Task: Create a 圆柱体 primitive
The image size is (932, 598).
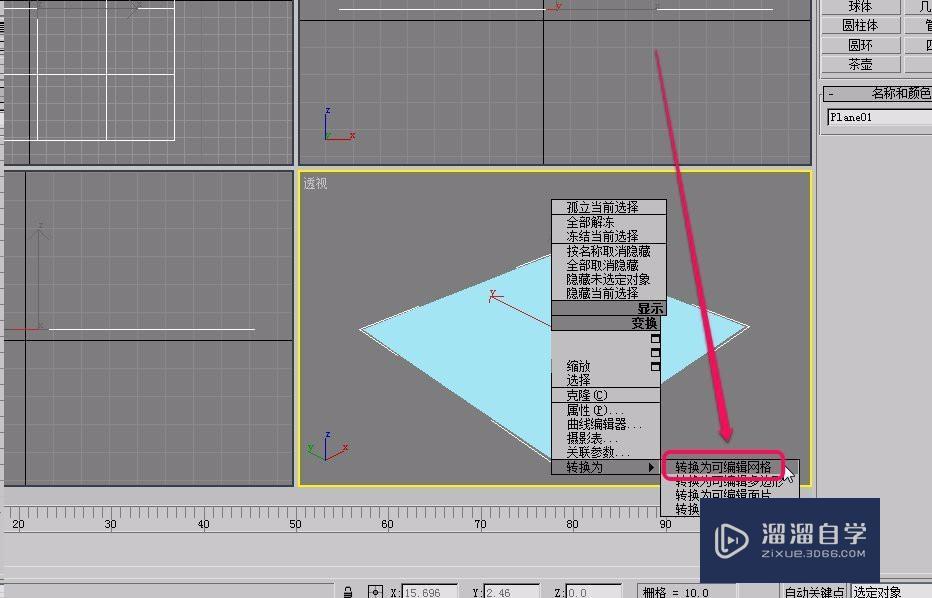Action: coord(860,26)
